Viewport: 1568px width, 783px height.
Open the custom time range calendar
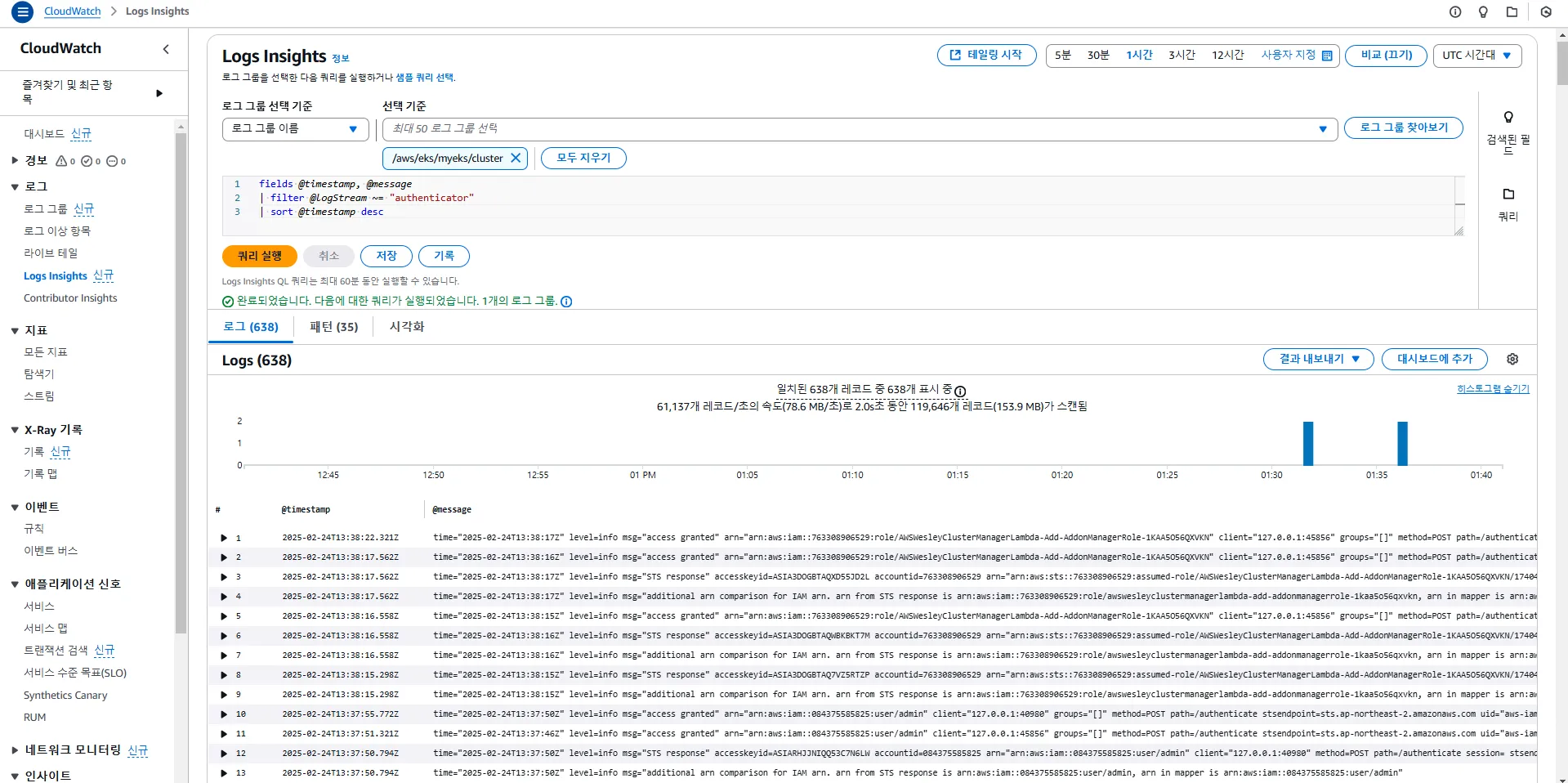point(1297,55)
